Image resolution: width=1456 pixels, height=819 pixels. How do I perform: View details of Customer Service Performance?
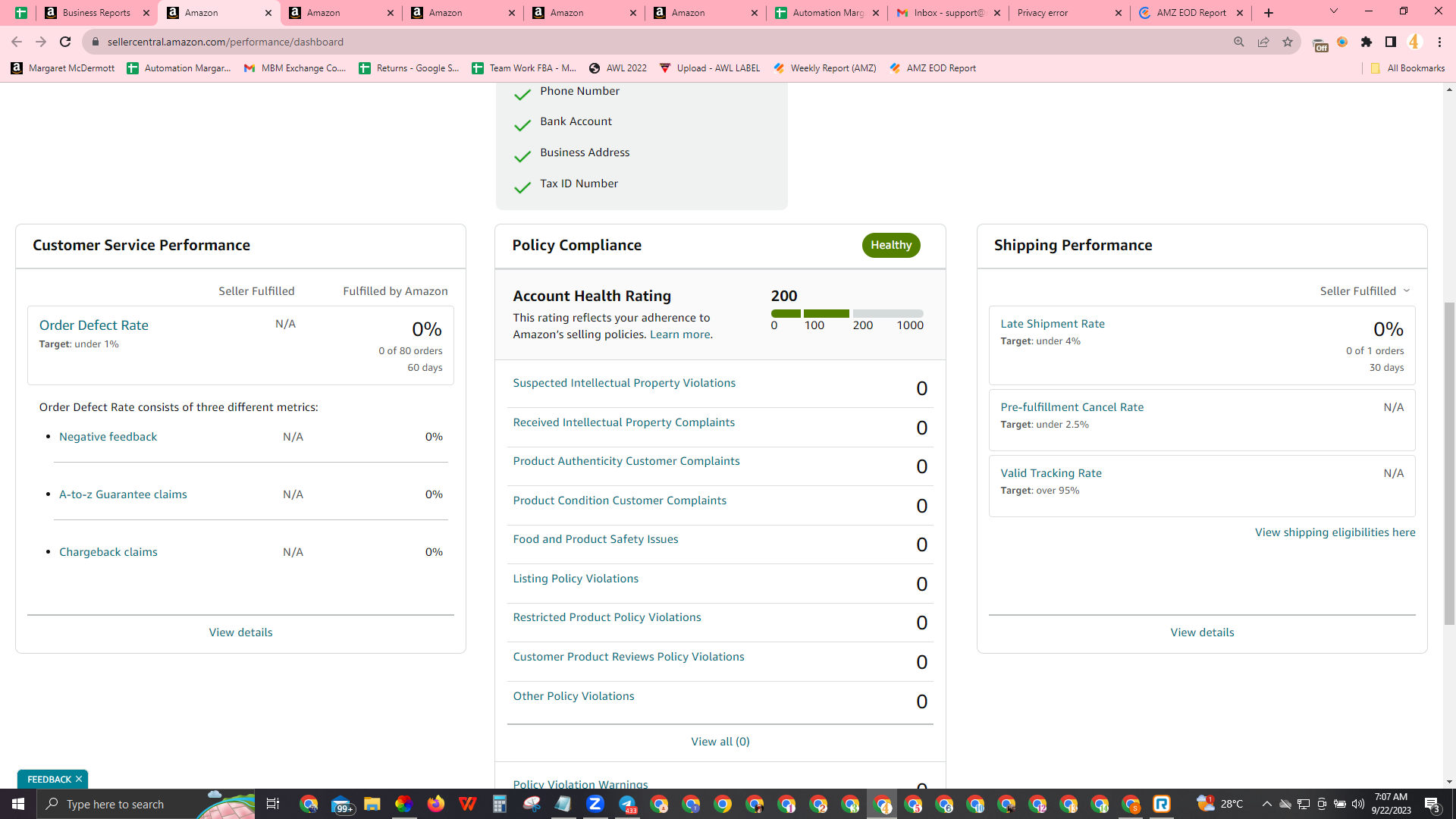(241, 632)
